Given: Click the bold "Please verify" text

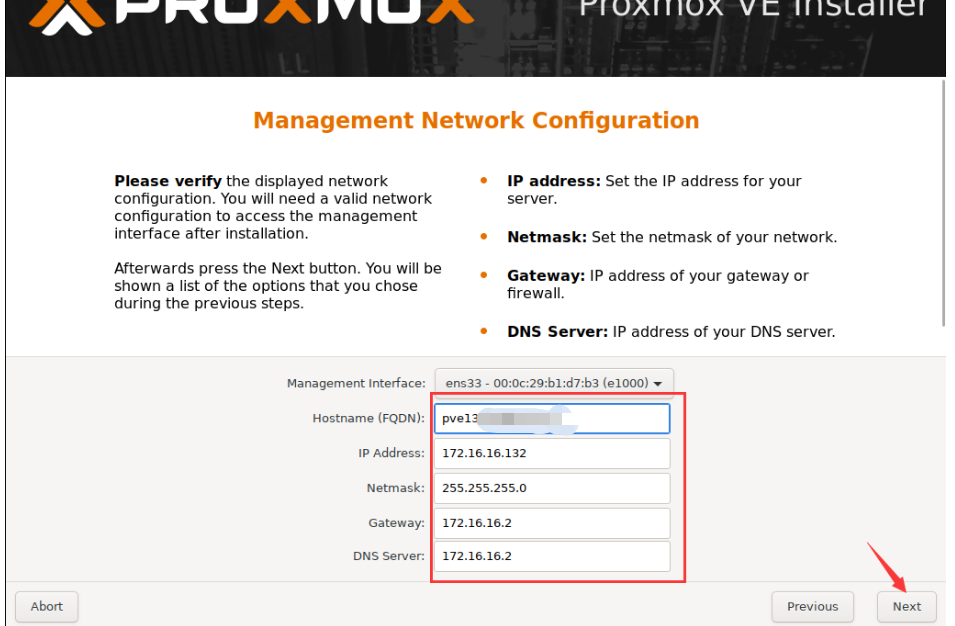Looking at the screenshot, I should coord(167,181).
